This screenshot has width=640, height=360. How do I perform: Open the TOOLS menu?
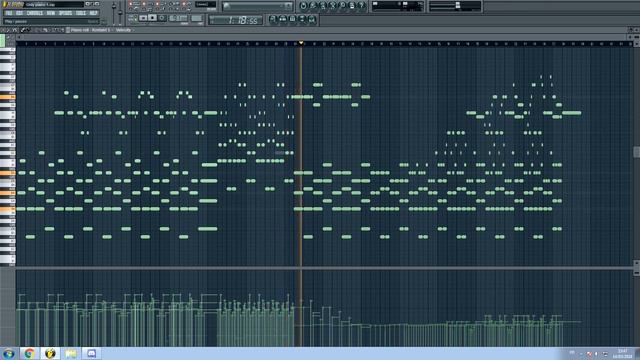[81, 13]
